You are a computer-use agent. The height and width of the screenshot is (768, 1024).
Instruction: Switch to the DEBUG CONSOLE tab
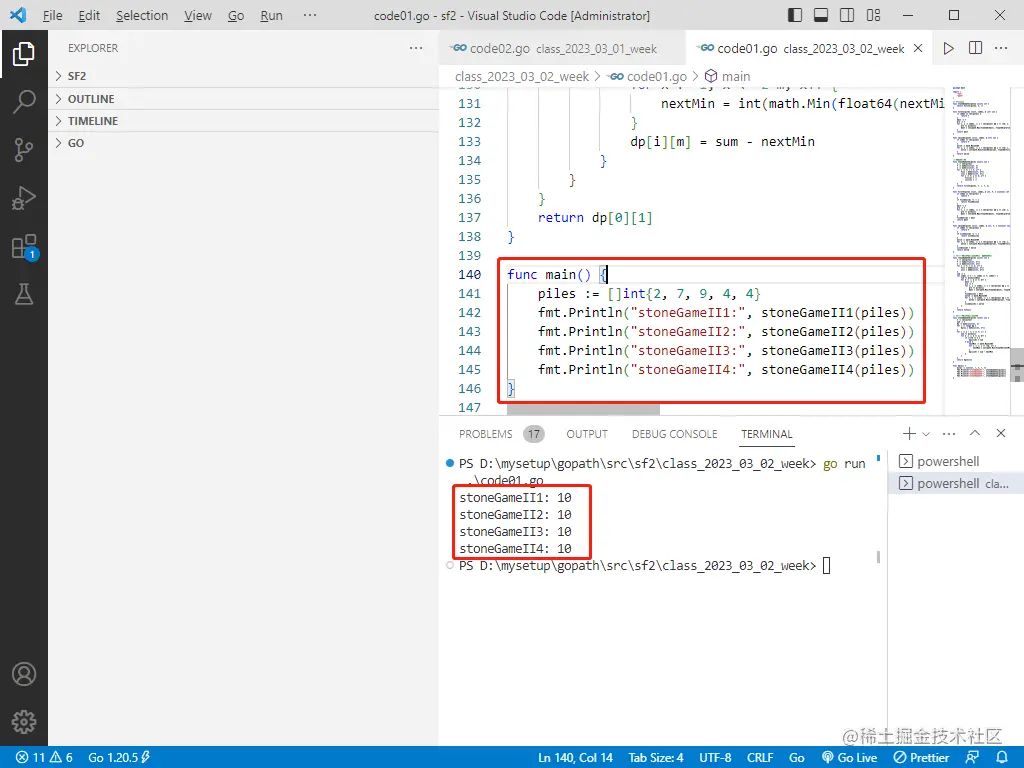pos(674,434)
